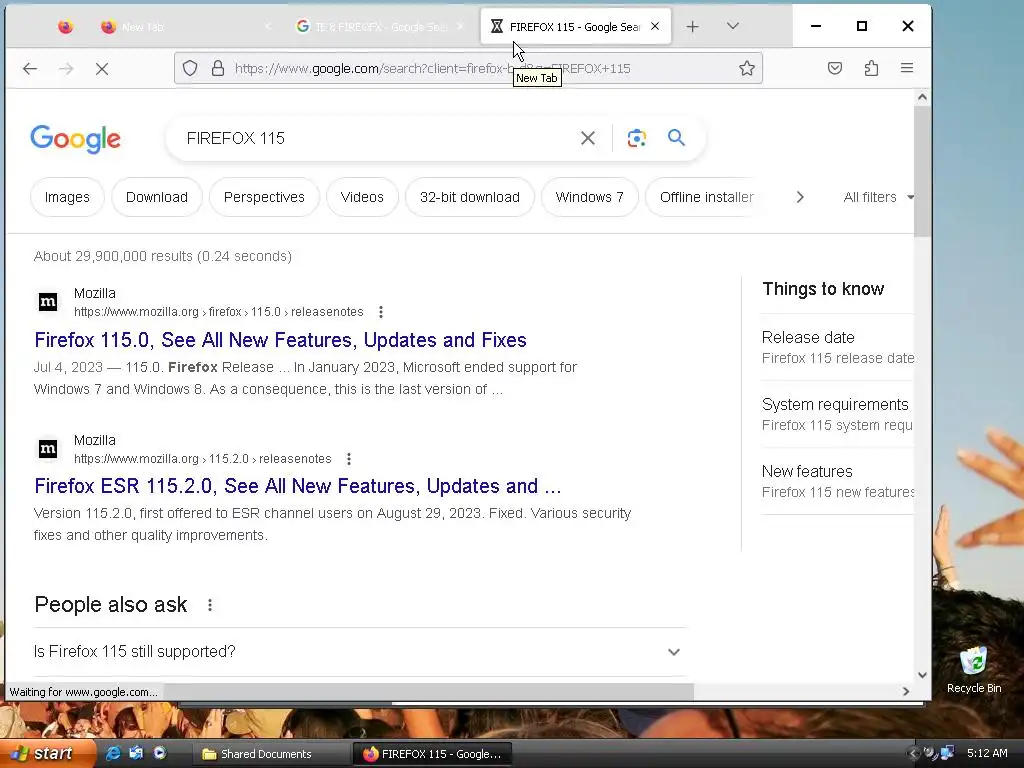
Task: Open Firefox 115.0 release notes link
Action: (x=280, y=340)
